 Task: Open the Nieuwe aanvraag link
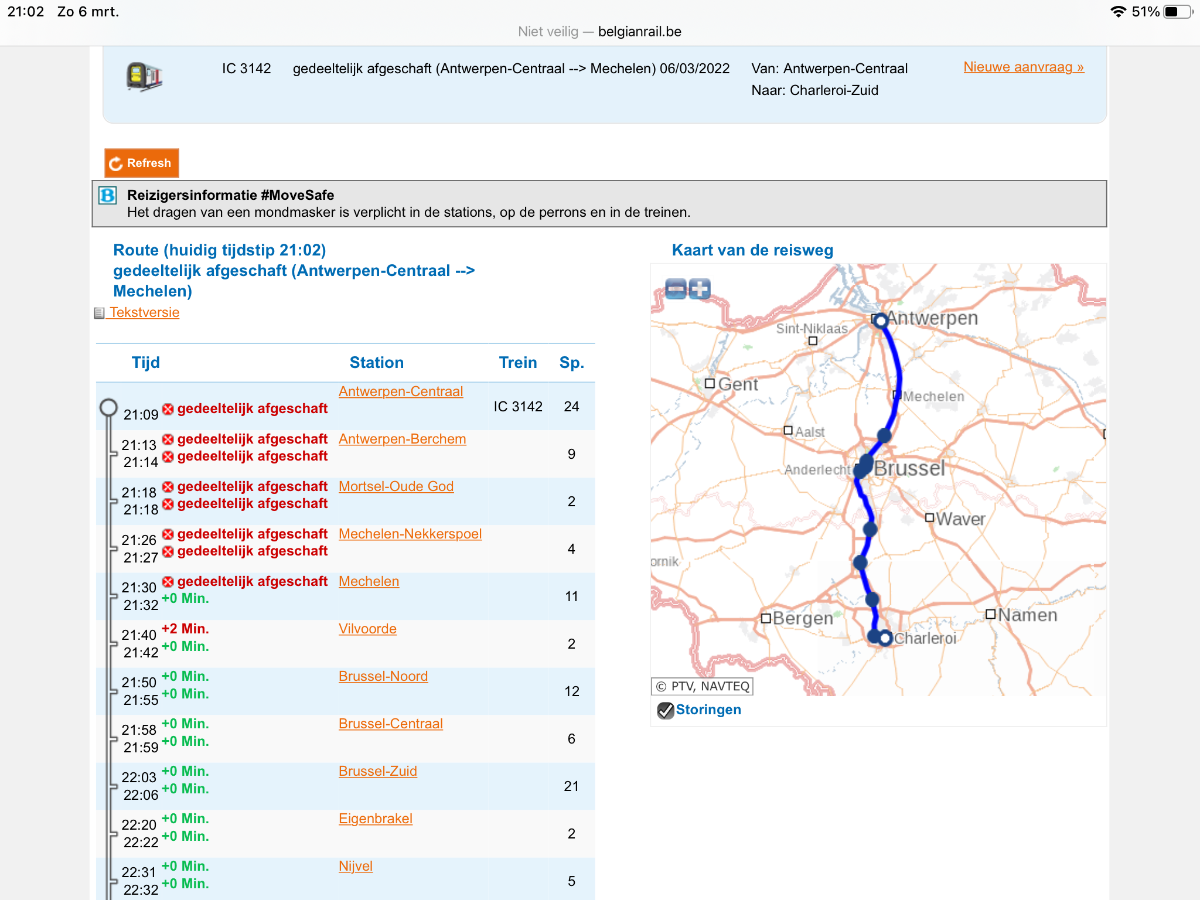(x=1023, y=67)
